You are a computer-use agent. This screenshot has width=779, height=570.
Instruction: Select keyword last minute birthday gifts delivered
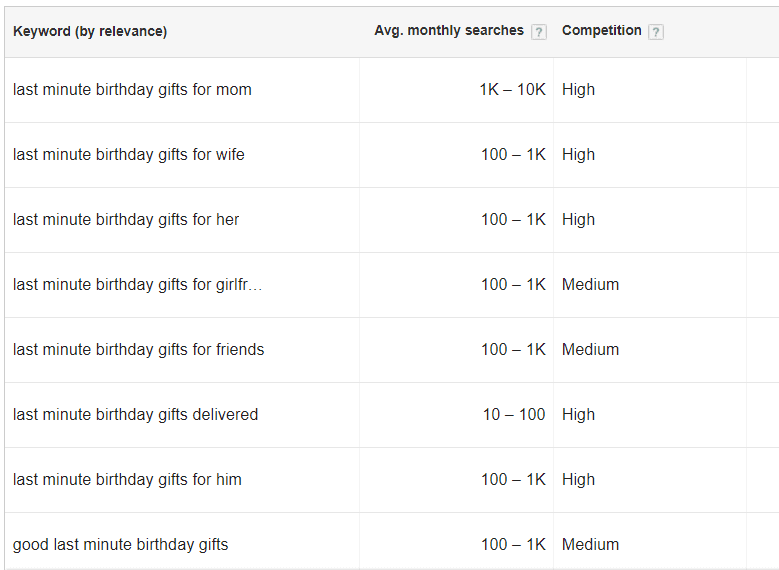pos(136,414)
